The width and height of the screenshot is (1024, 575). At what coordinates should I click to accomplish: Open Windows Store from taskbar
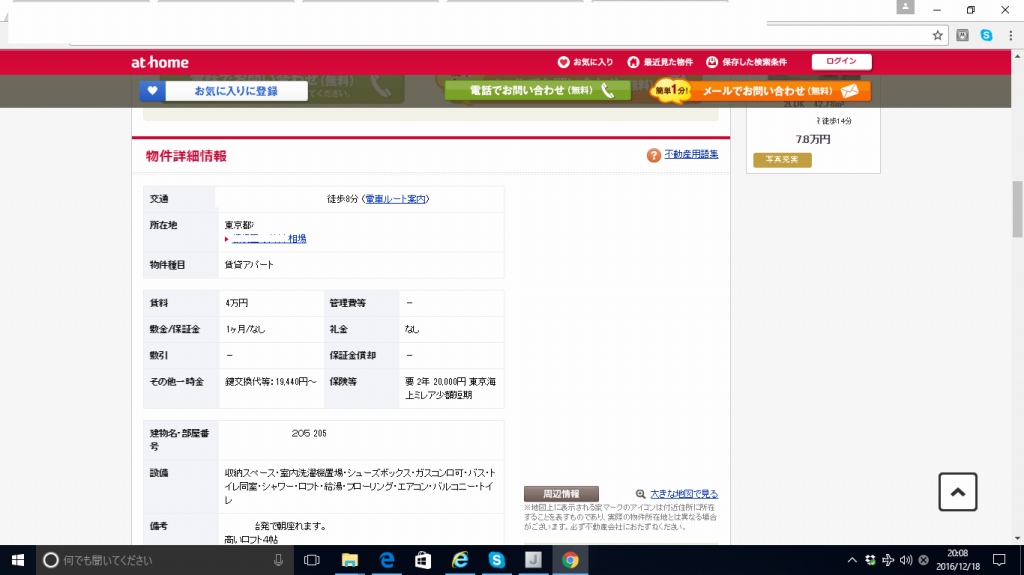tap(423, 560)
